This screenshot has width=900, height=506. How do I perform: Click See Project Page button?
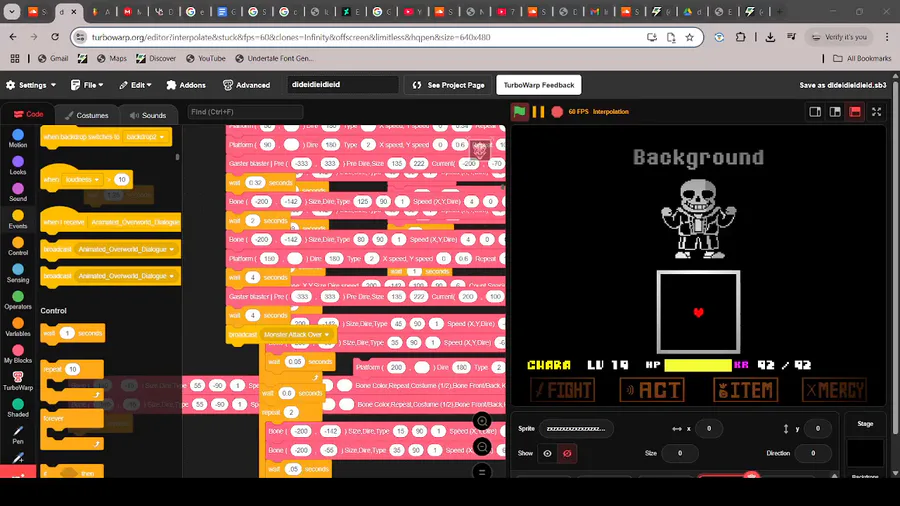click(x=448, y=85)
